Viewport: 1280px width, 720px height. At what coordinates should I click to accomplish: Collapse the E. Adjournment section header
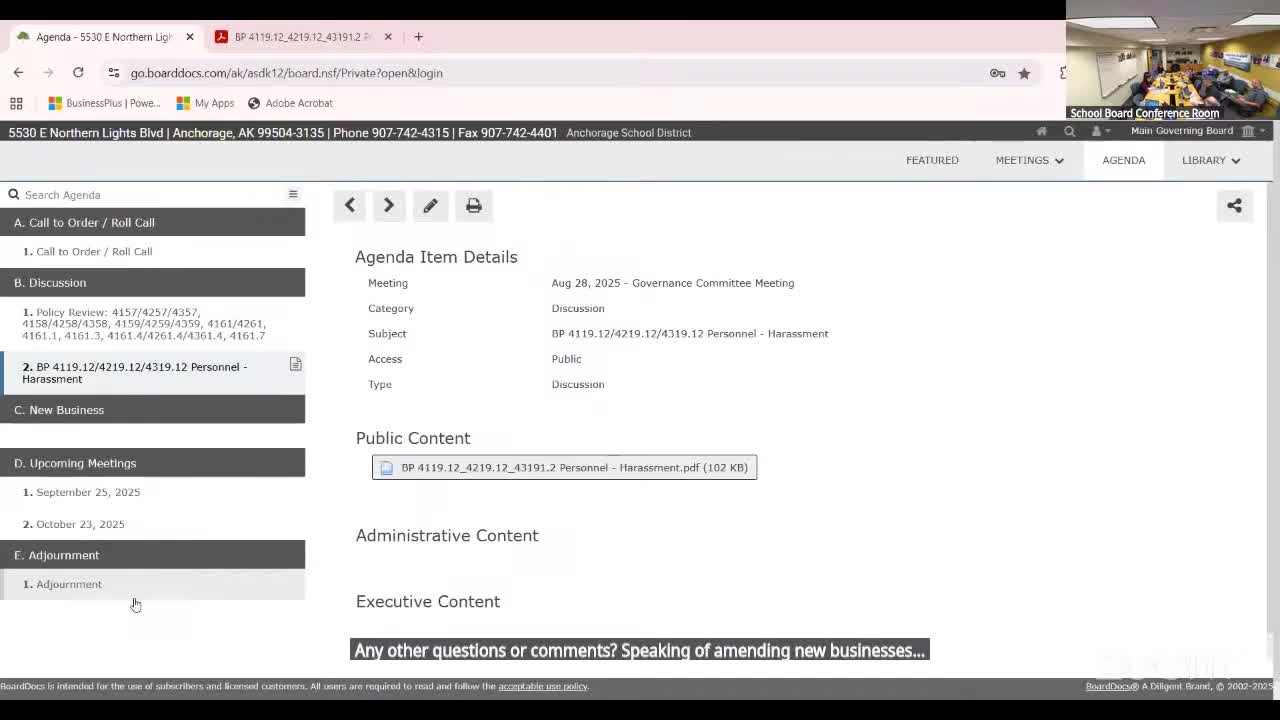click(152, 555)
